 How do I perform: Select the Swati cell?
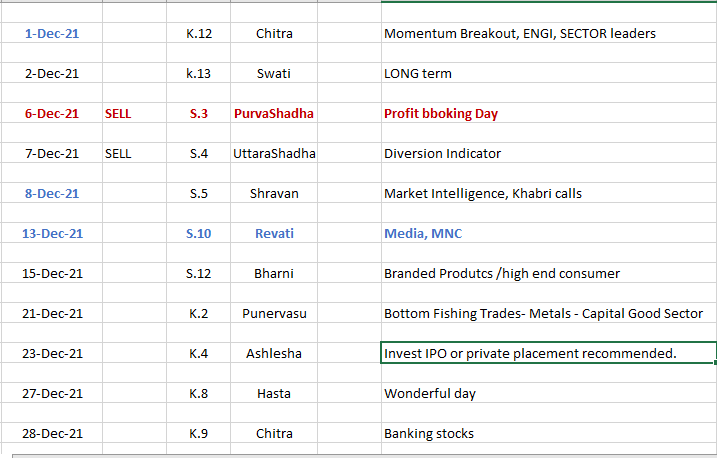pos(274,74)
